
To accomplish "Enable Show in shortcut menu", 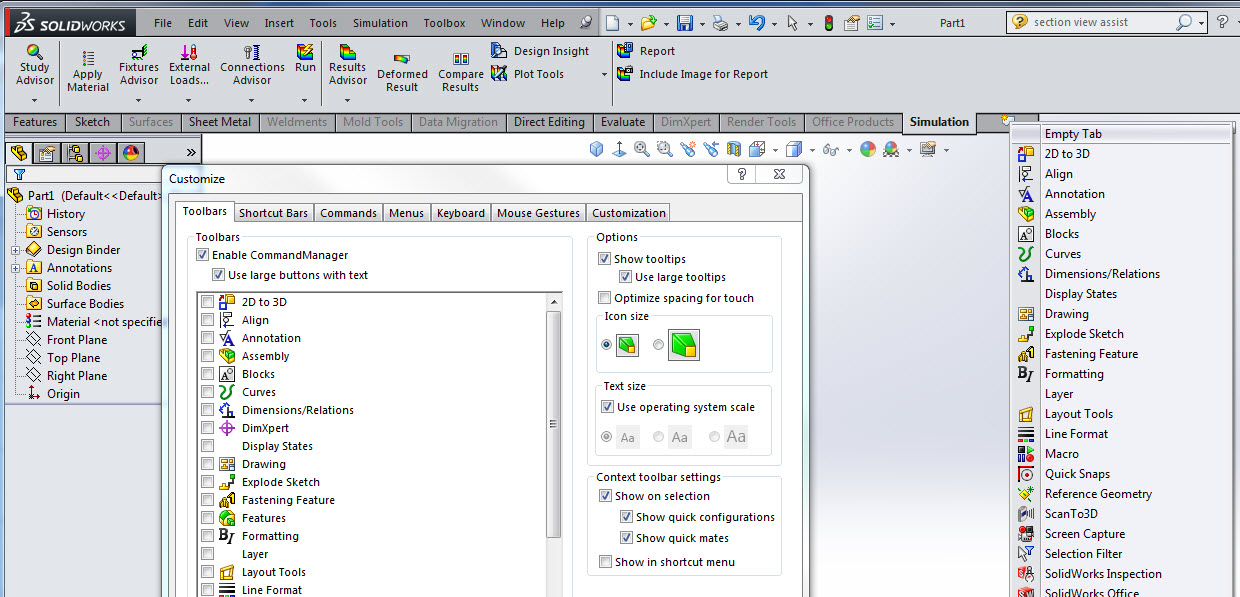I will (605, 562).
